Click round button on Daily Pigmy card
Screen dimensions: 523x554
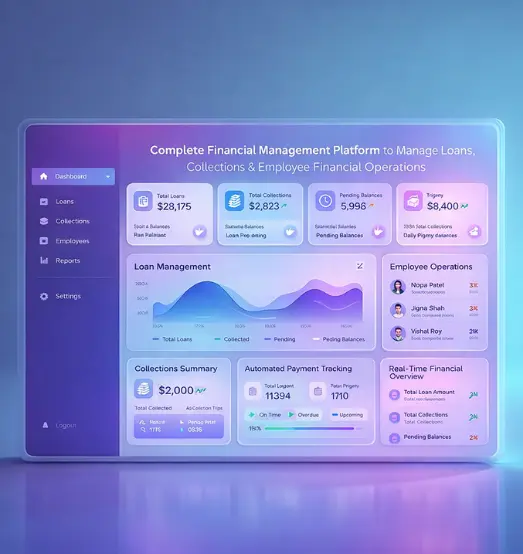click(x=474, y=231)
